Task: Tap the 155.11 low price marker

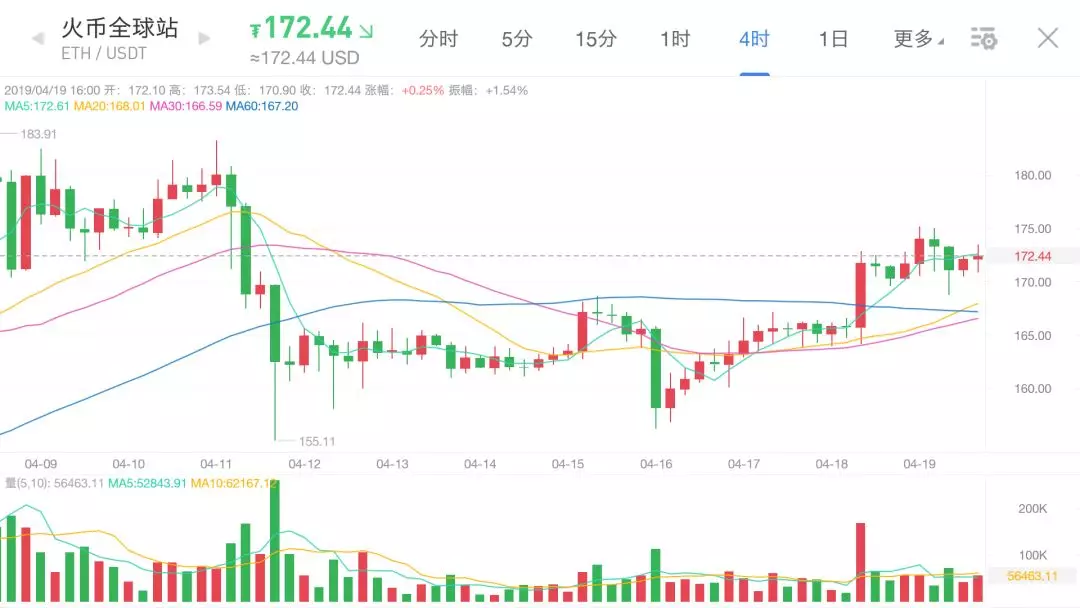Action: [317, 441]
